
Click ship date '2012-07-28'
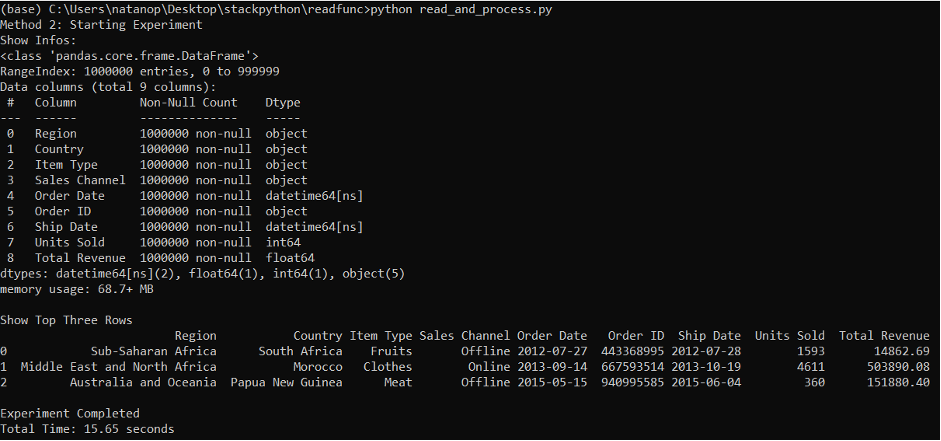(706, 352)
